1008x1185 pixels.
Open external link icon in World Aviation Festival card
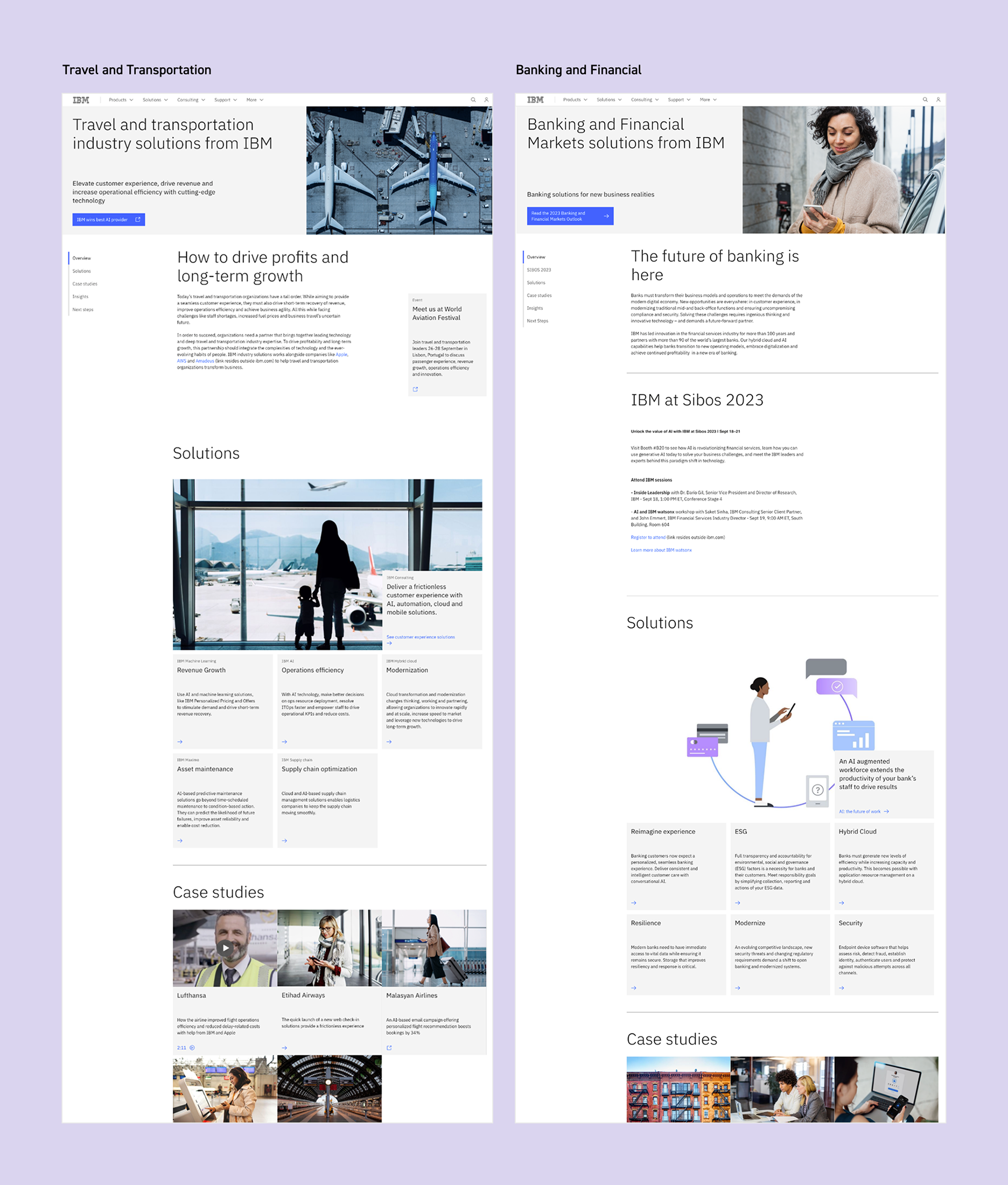coord(415,389)
